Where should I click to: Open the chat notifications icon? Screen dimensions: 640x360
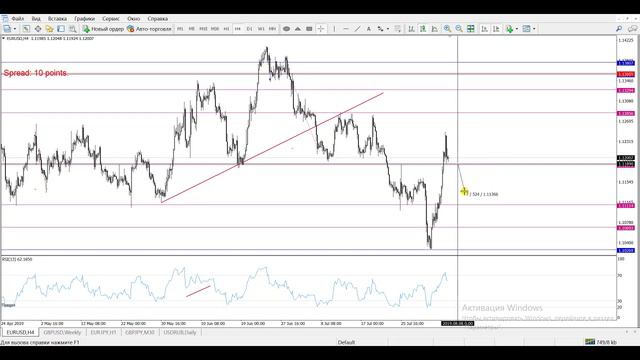pyautogui.click(x=633, y=29)
